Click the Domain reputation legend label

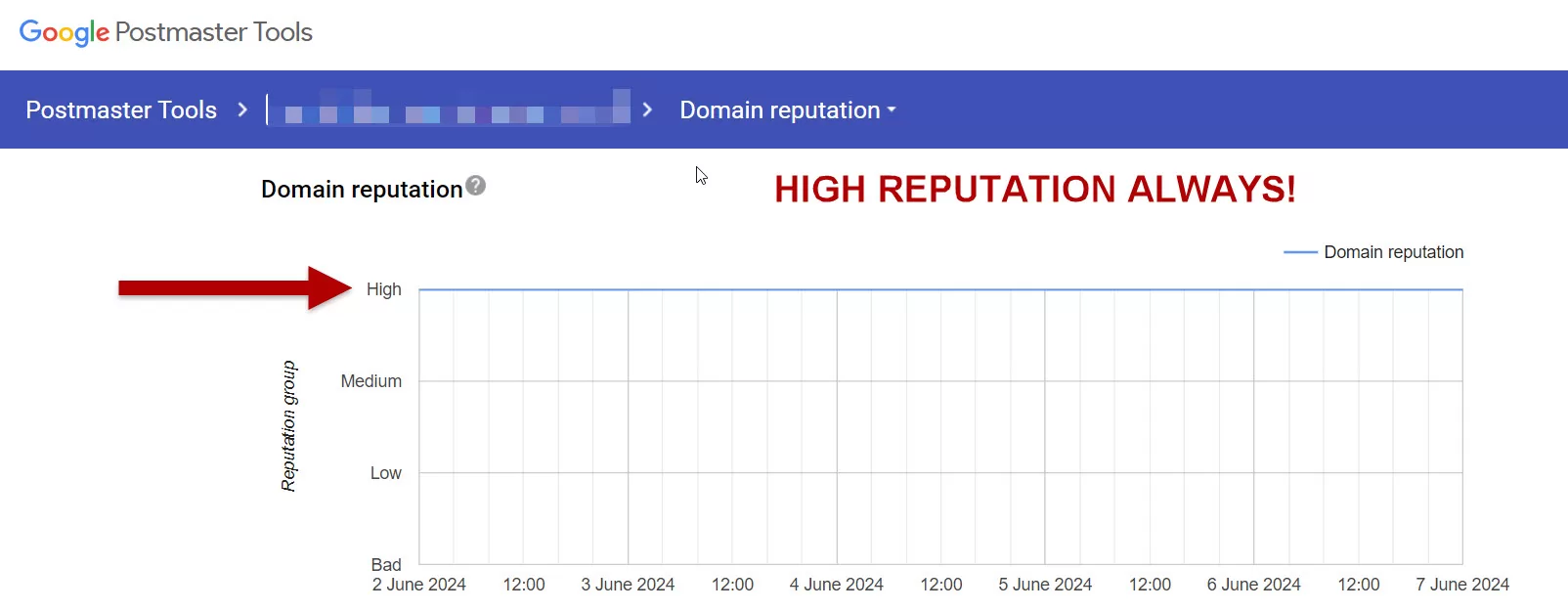pyautogui.click(x=1393, y=252)
